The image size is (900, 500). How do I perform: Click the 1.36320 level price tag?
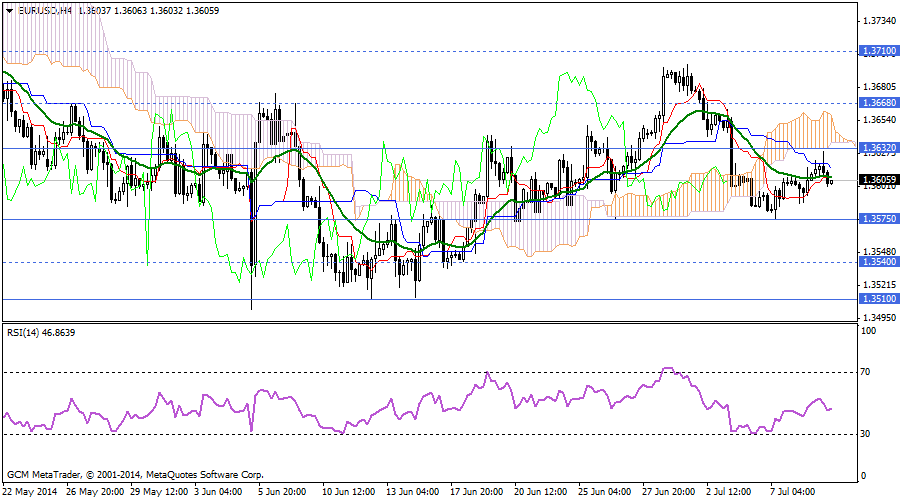pos(879,148)
